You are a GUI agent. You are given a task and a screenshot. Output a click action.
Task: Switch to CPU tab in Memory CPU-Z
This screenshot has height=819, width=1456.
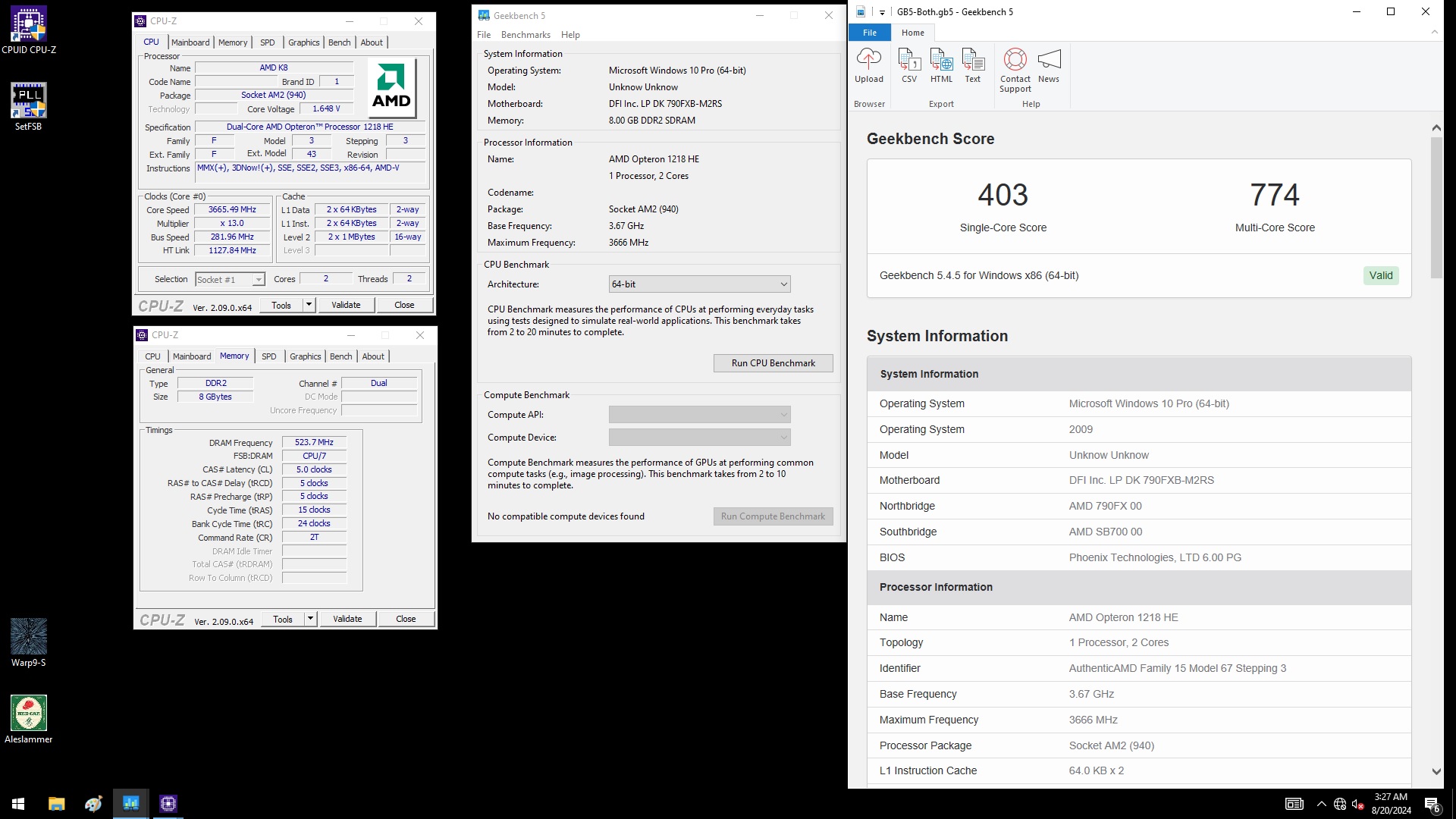[152, 356]
